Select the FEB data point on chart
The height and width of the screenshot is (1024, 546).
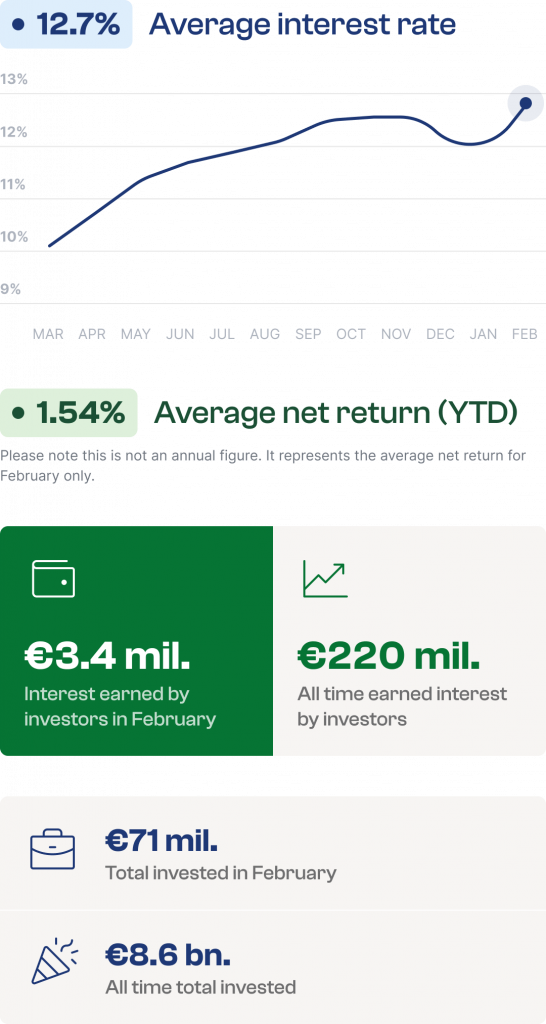(x=526, y=103)
